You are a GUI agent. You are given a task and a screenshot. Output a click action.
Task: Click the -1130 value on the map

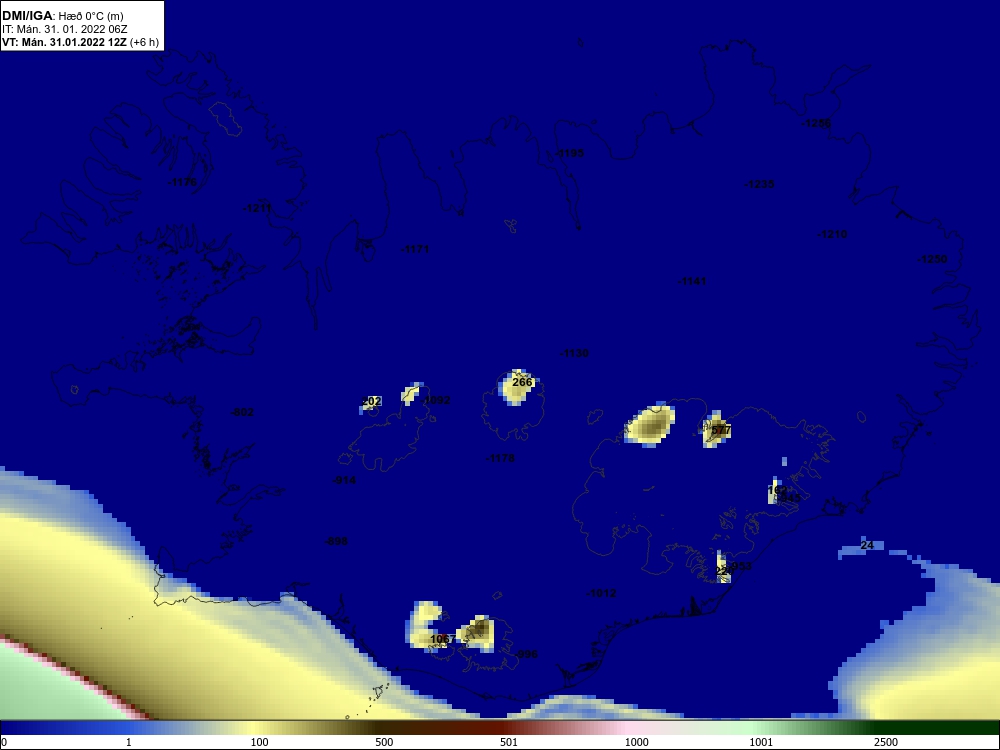pos(575,353)
